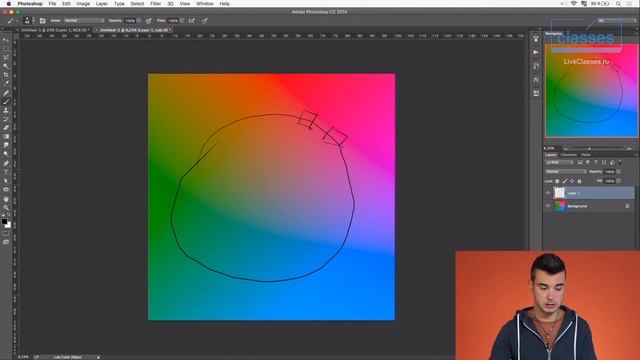Image resolution: width=640 pixels, height=360 pixels.
Task: Open the Image menu
Action: (x=83, y=4)
